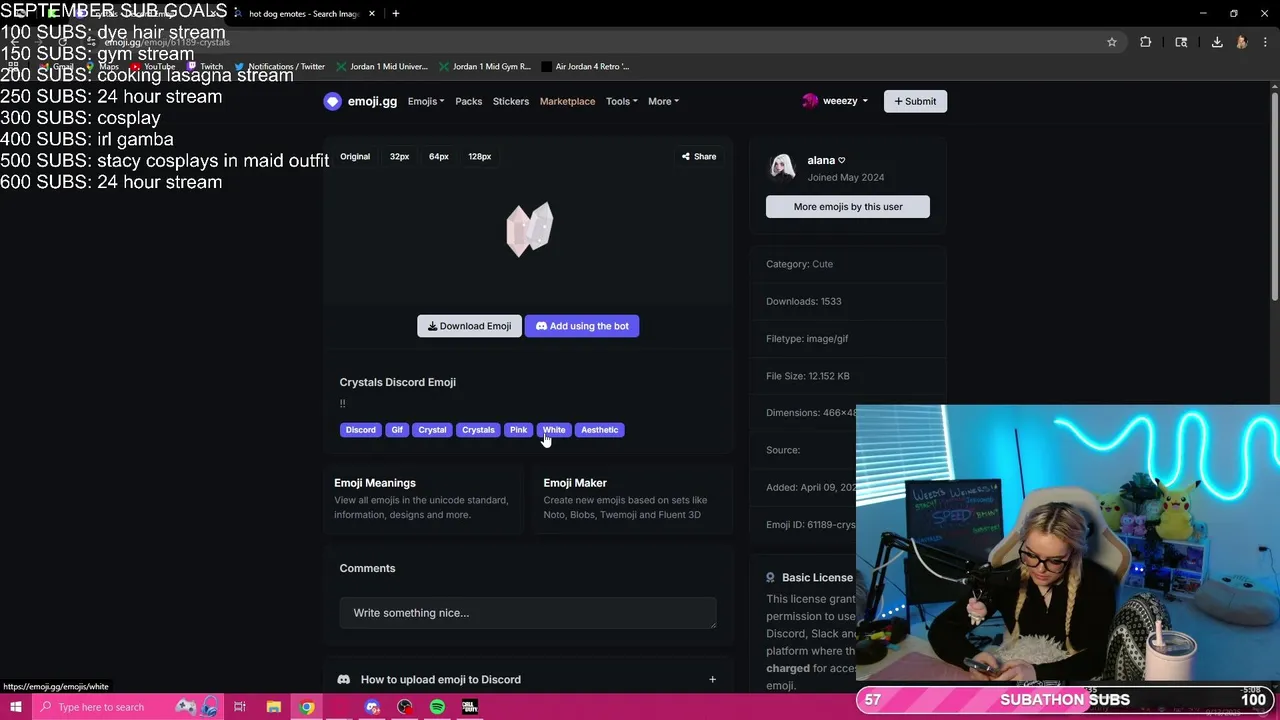Bookmark this page with the star icon
The width and height of the screenshot is (1280, 720).
point(1111,42)
